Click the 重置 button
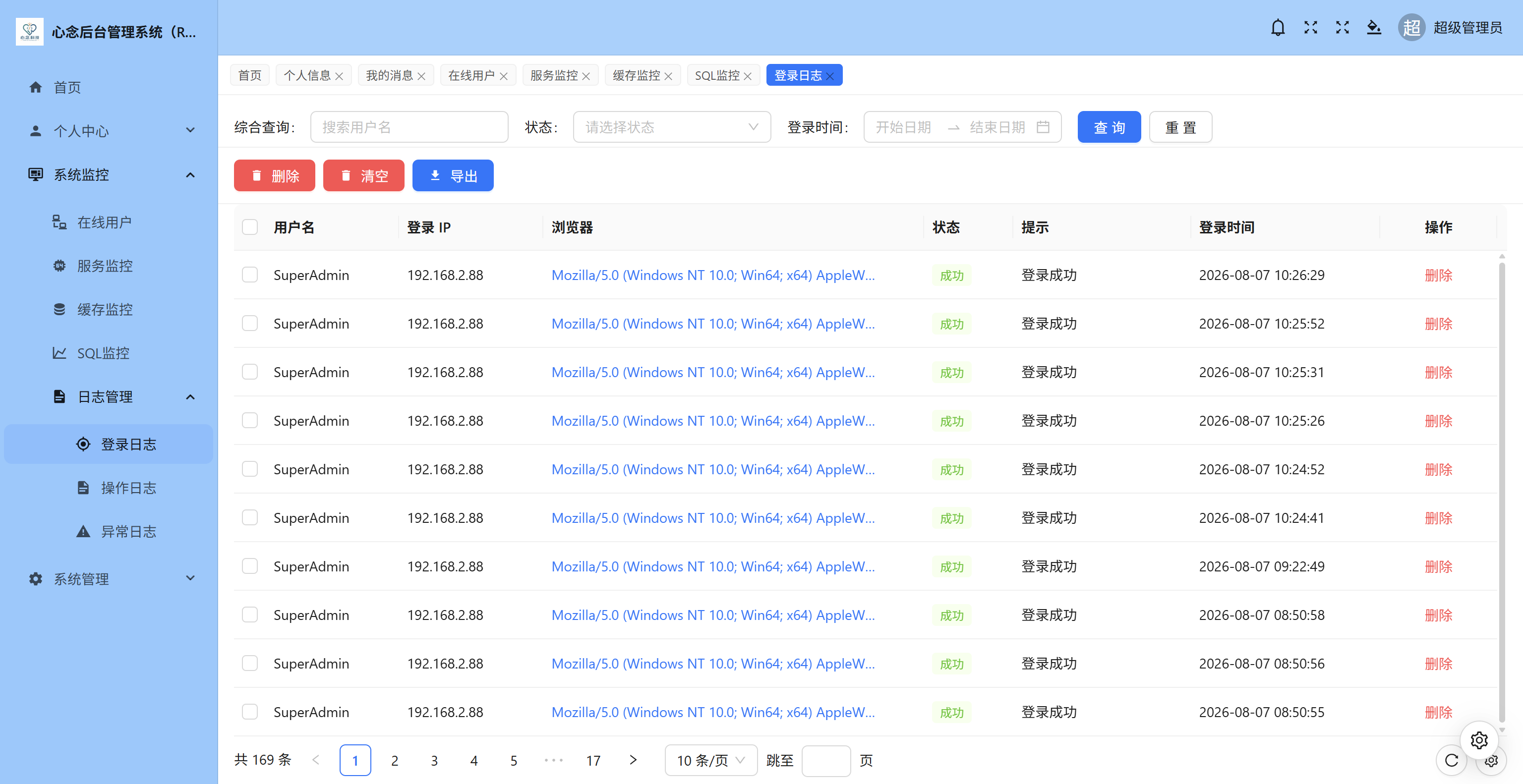 coord(1181,127)
